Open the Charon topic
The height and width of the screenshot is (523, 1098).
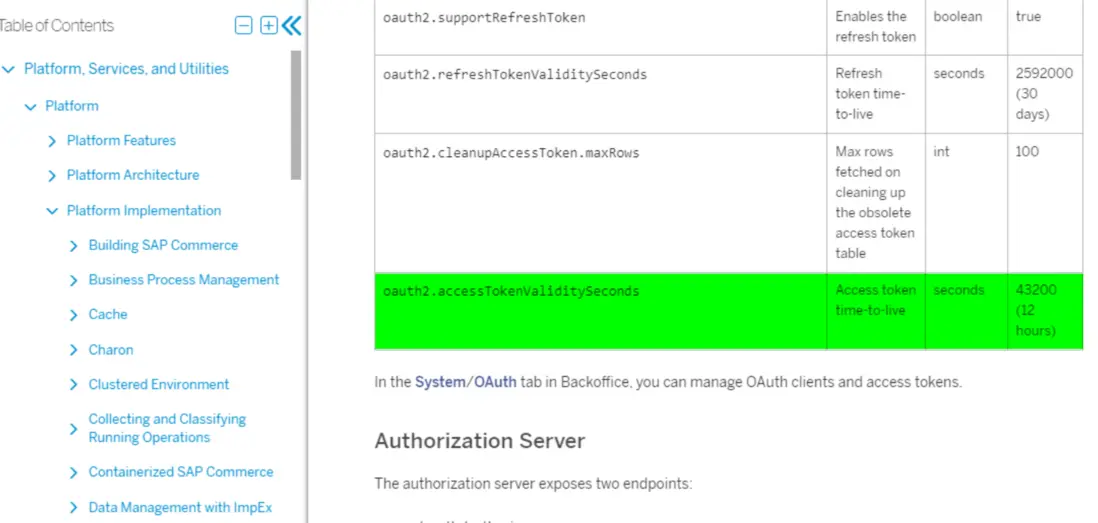pyautogui.click(x=110, y=350)
